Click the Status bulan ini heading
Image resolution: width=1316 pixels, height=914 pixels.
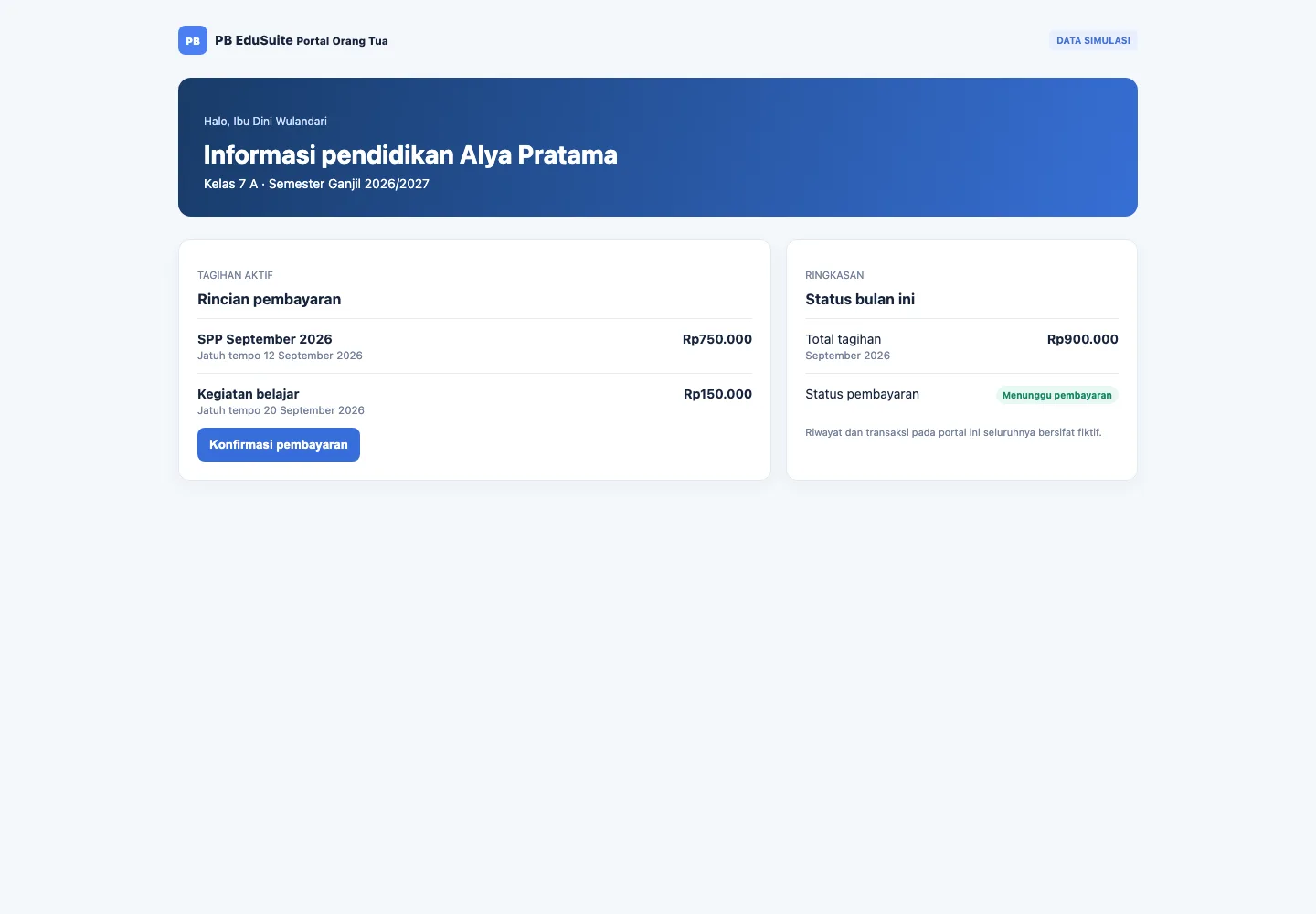coord(860,299)
